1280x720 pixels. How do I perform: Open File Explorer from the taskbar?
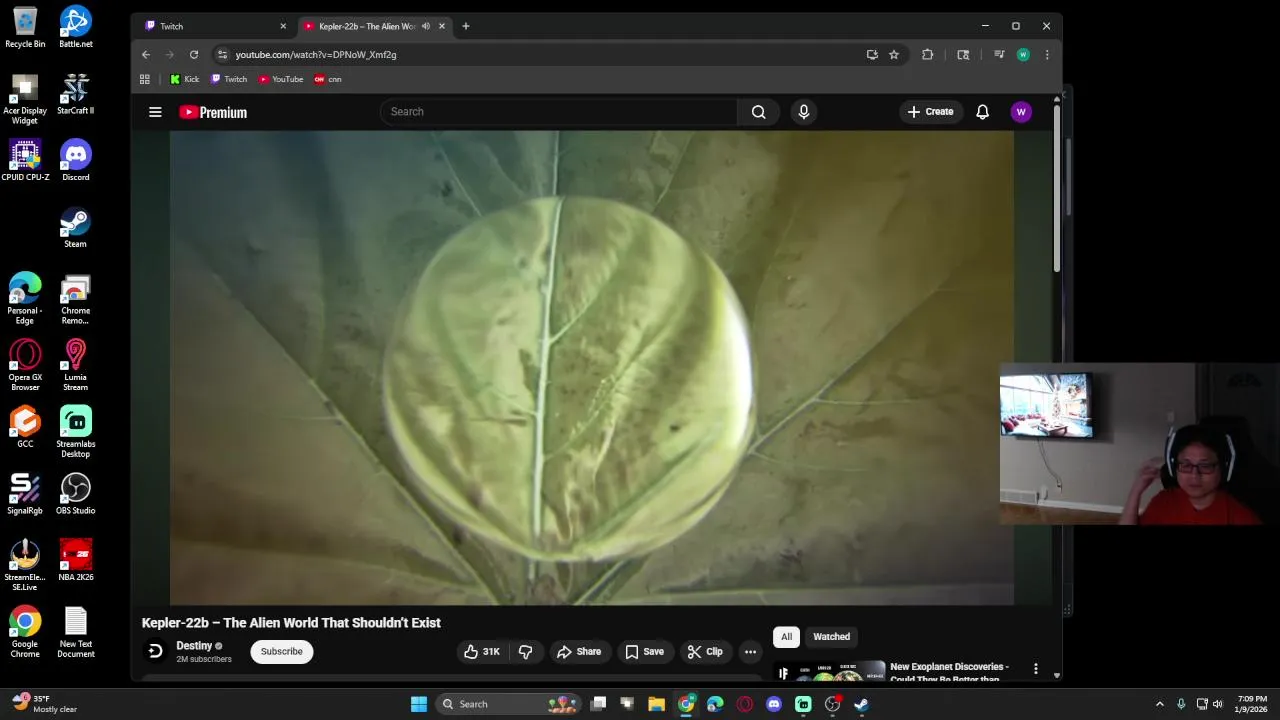click(x=656, y=704)
